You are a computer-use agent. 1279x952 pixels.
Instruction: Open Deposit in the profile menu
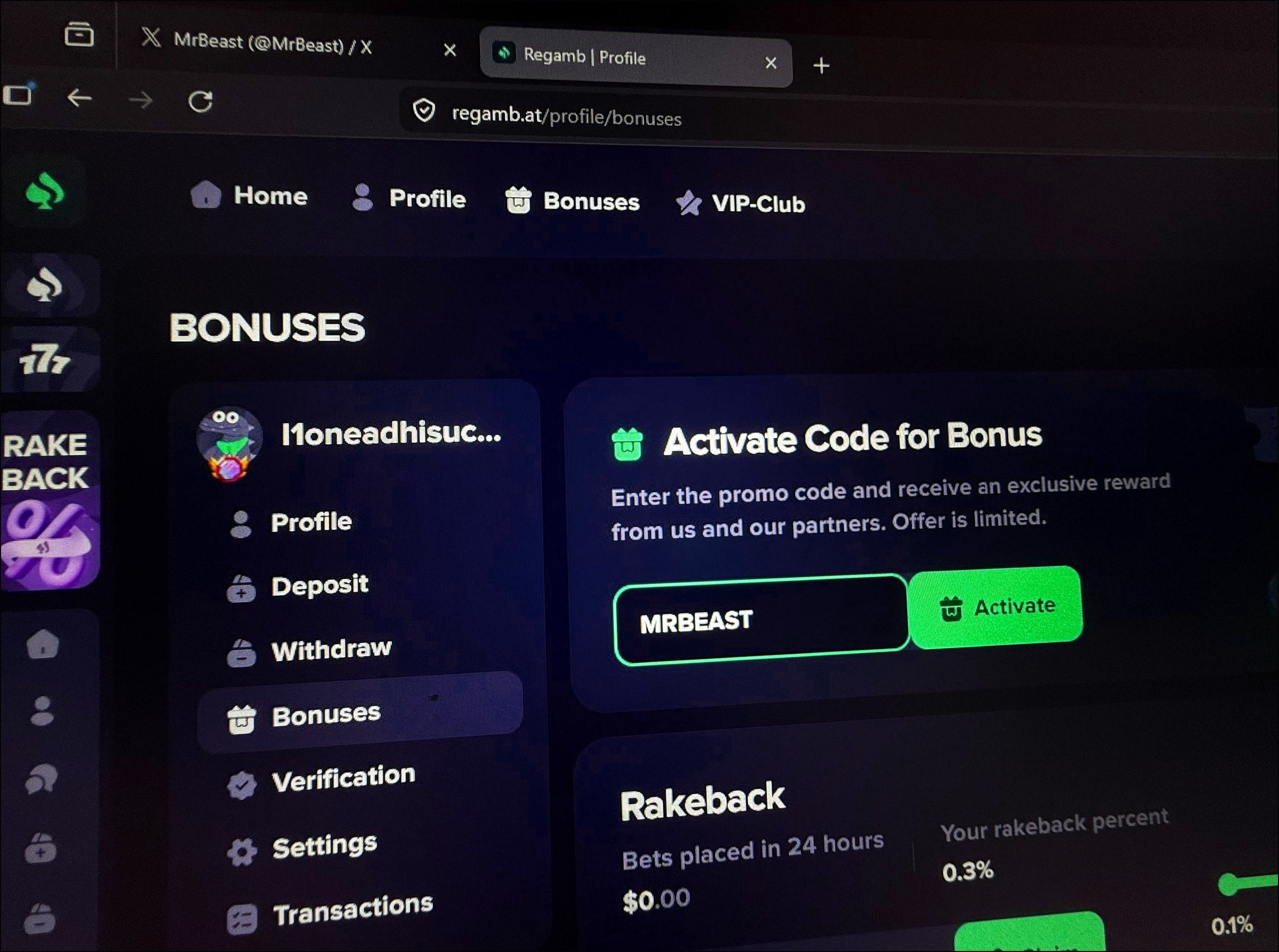(297, 585)
